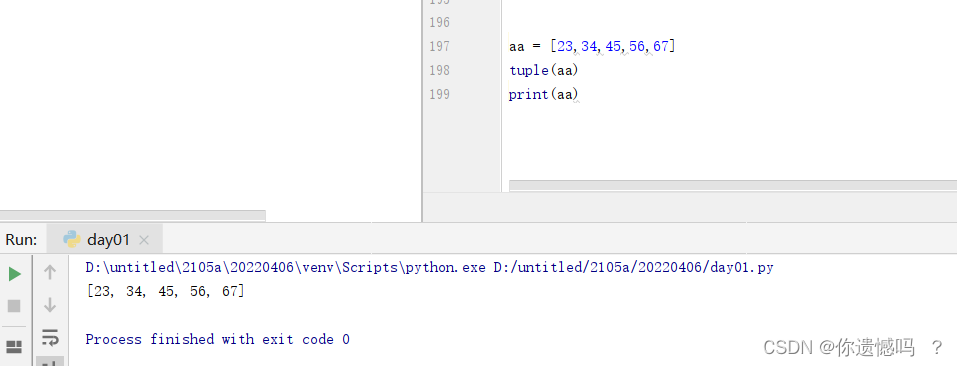Click the Python icon on day01 tab
Screen dimensions: 957x366
coord(72,239)
